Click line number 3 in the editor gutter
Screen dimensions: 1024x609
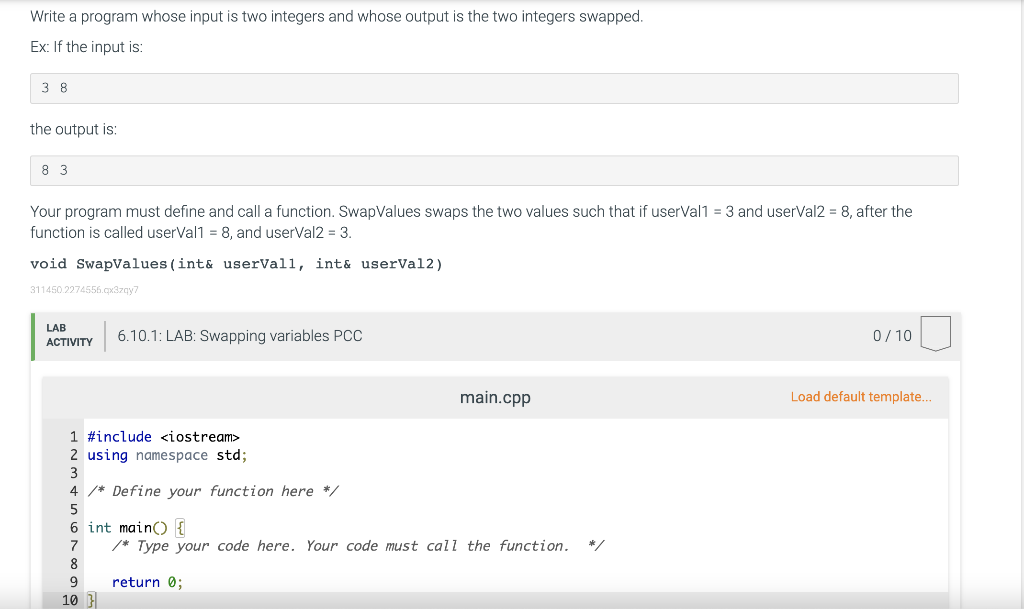tap(74, 473)
